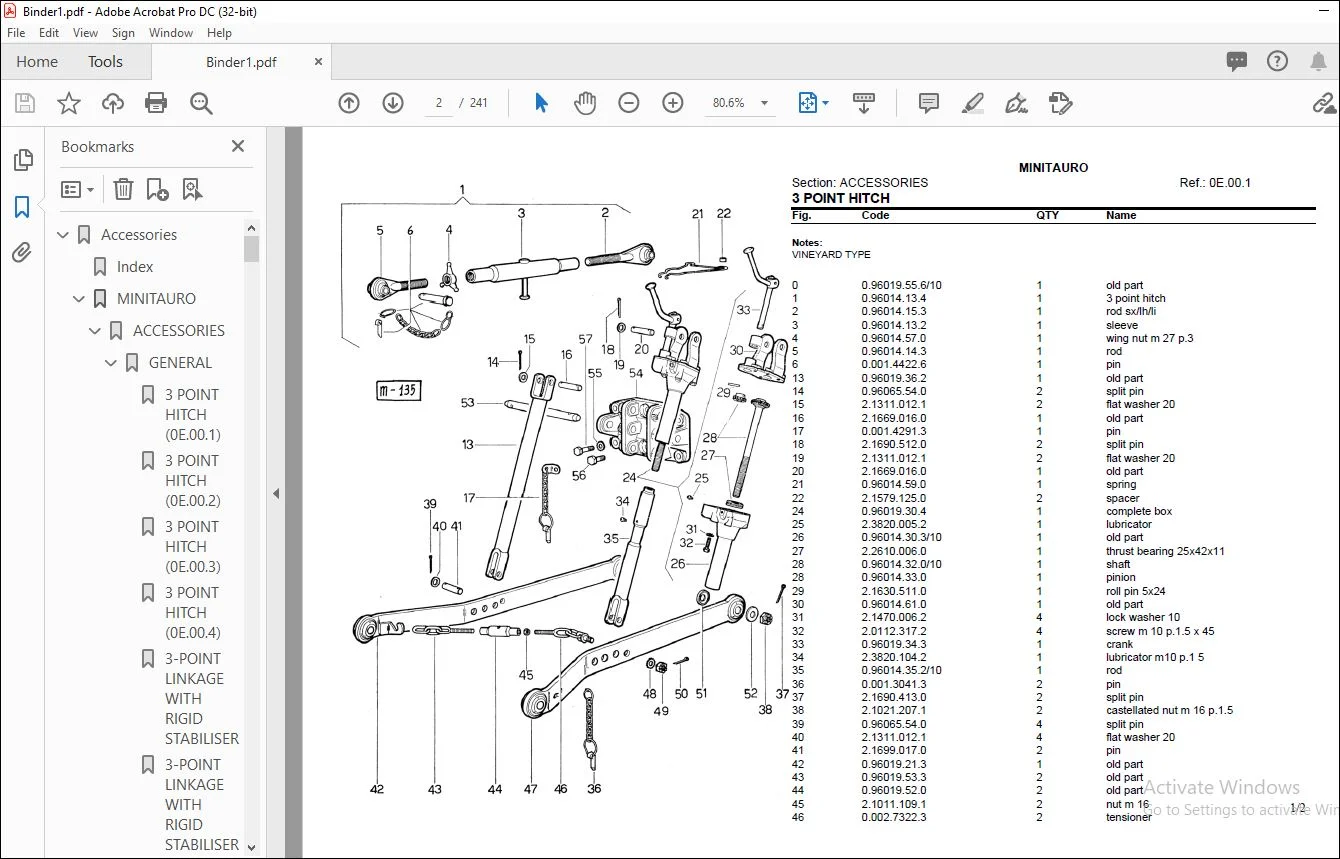Collapse the Accessories bookmark tree
The height and width of the screenshot is (859, 1340).
point(64,235)
